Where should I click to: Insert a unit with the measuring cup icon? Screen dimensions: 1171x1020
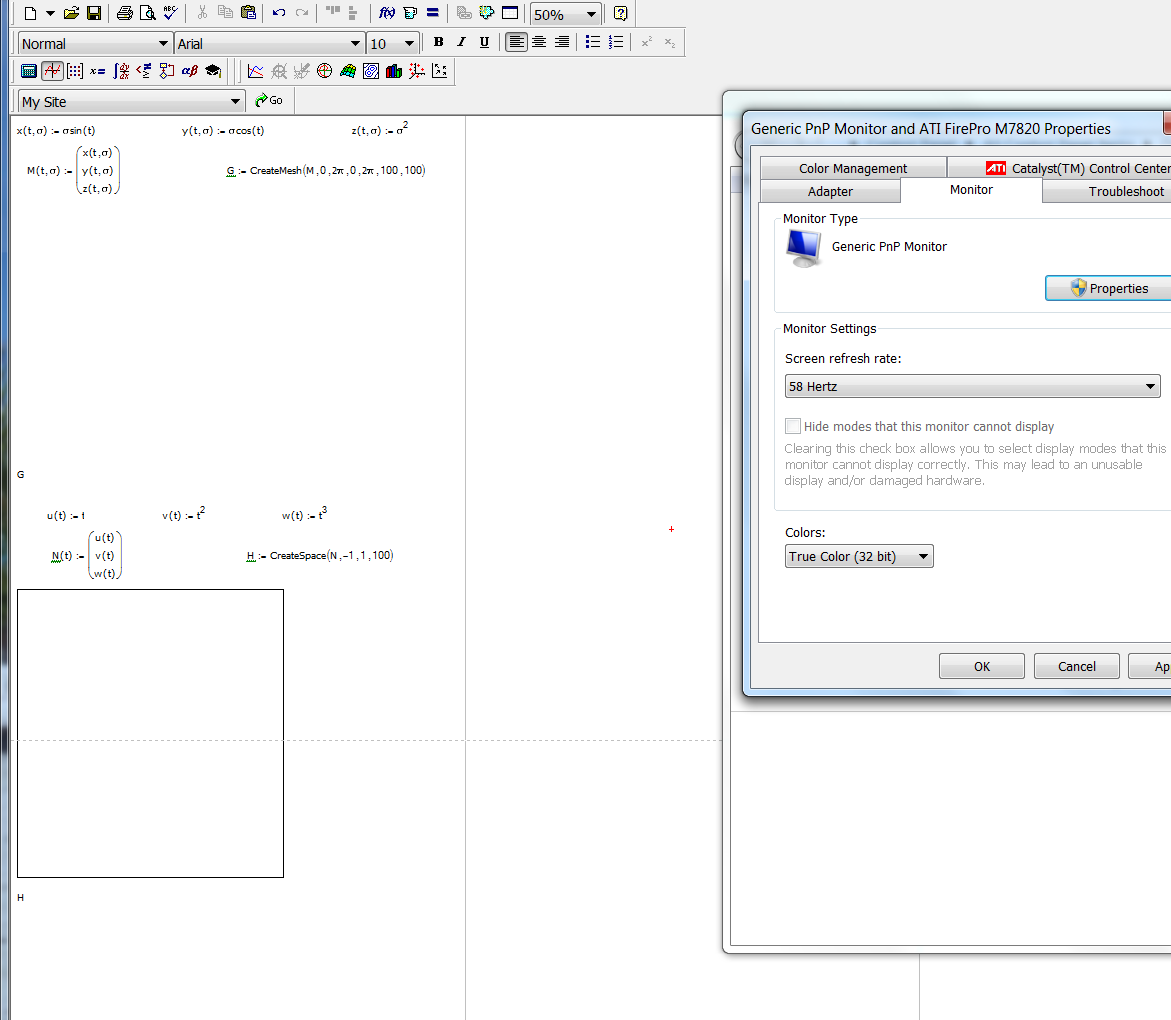410,13
